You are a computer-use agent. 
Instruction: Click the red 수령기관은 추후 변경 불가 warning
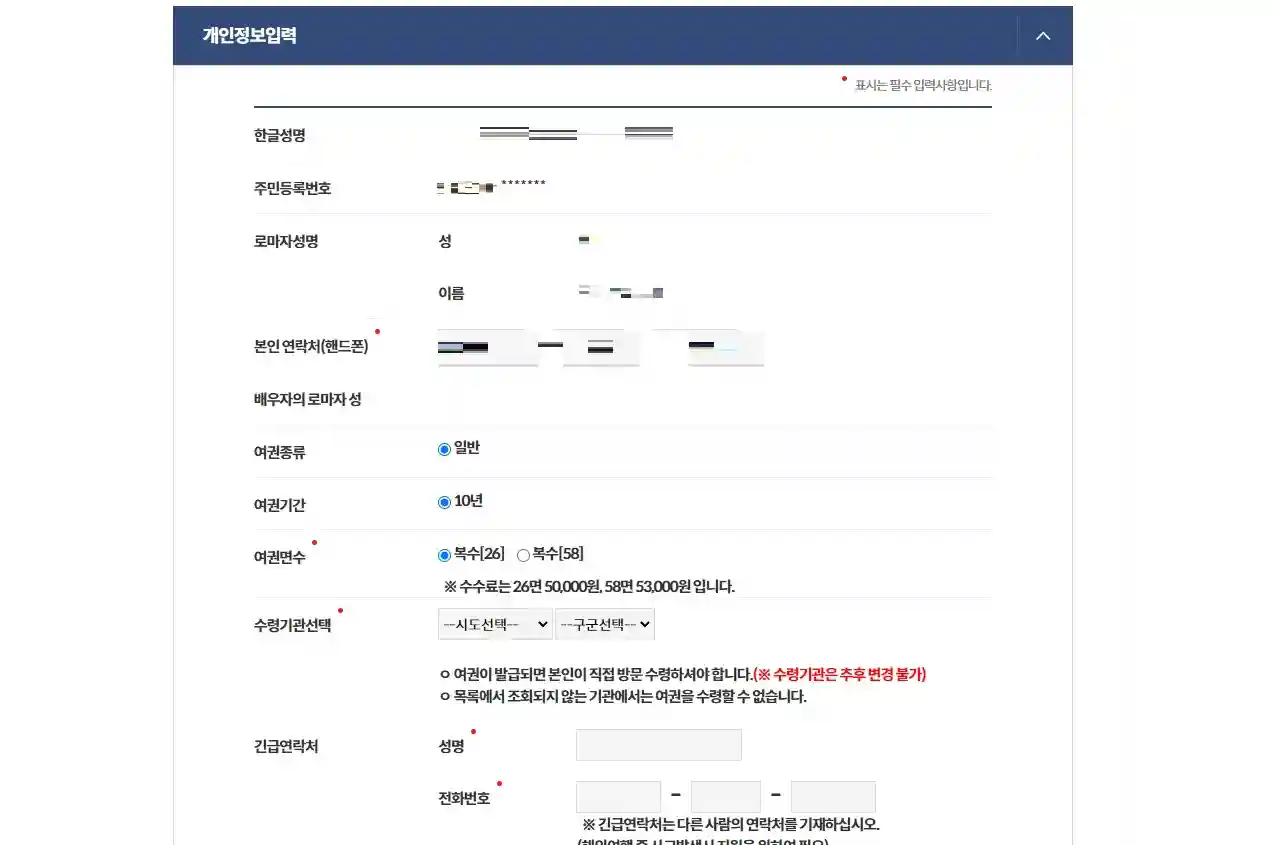(840, 674)
